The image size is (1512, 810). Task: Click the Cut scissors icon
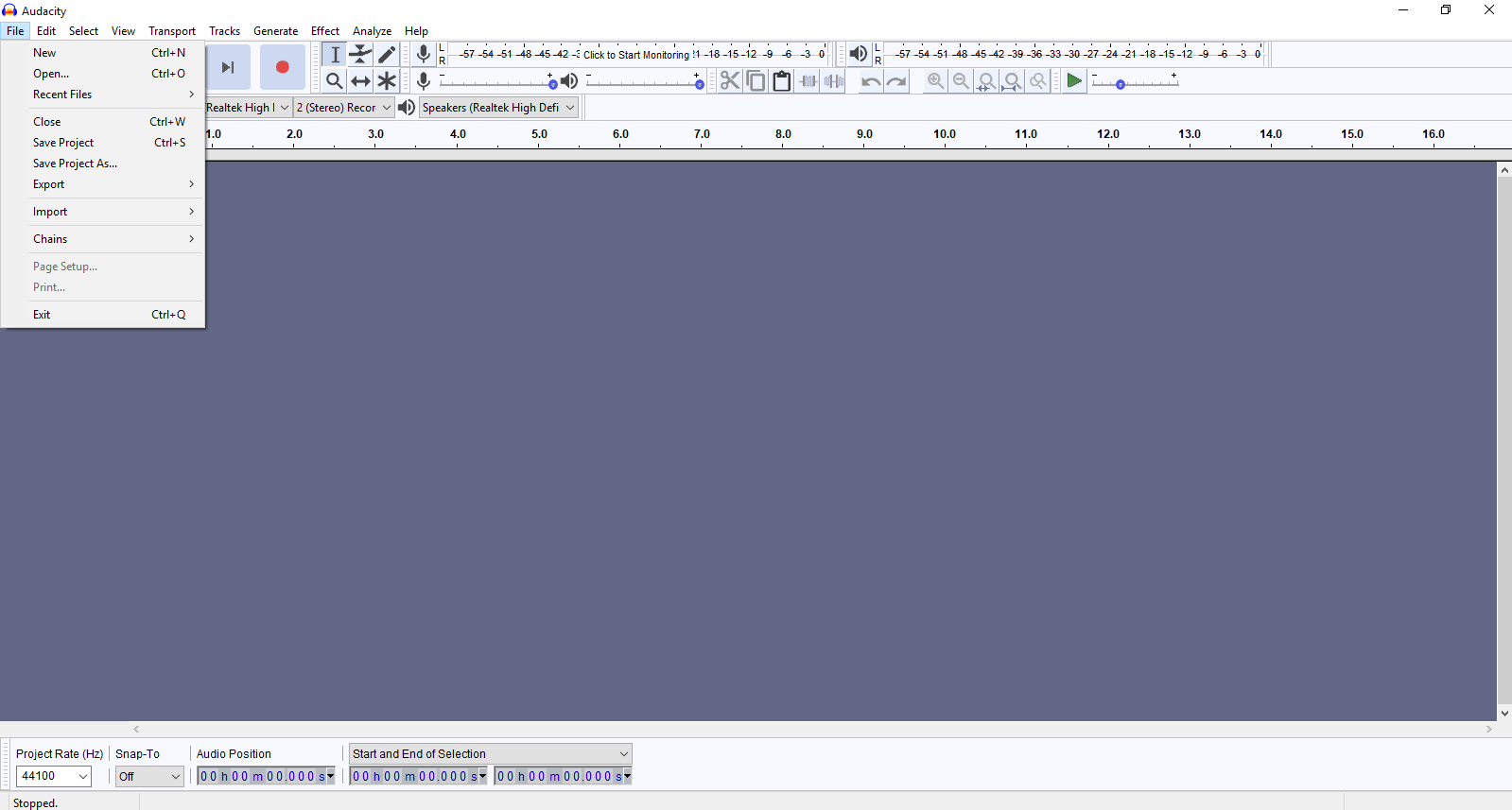(730, 81)
